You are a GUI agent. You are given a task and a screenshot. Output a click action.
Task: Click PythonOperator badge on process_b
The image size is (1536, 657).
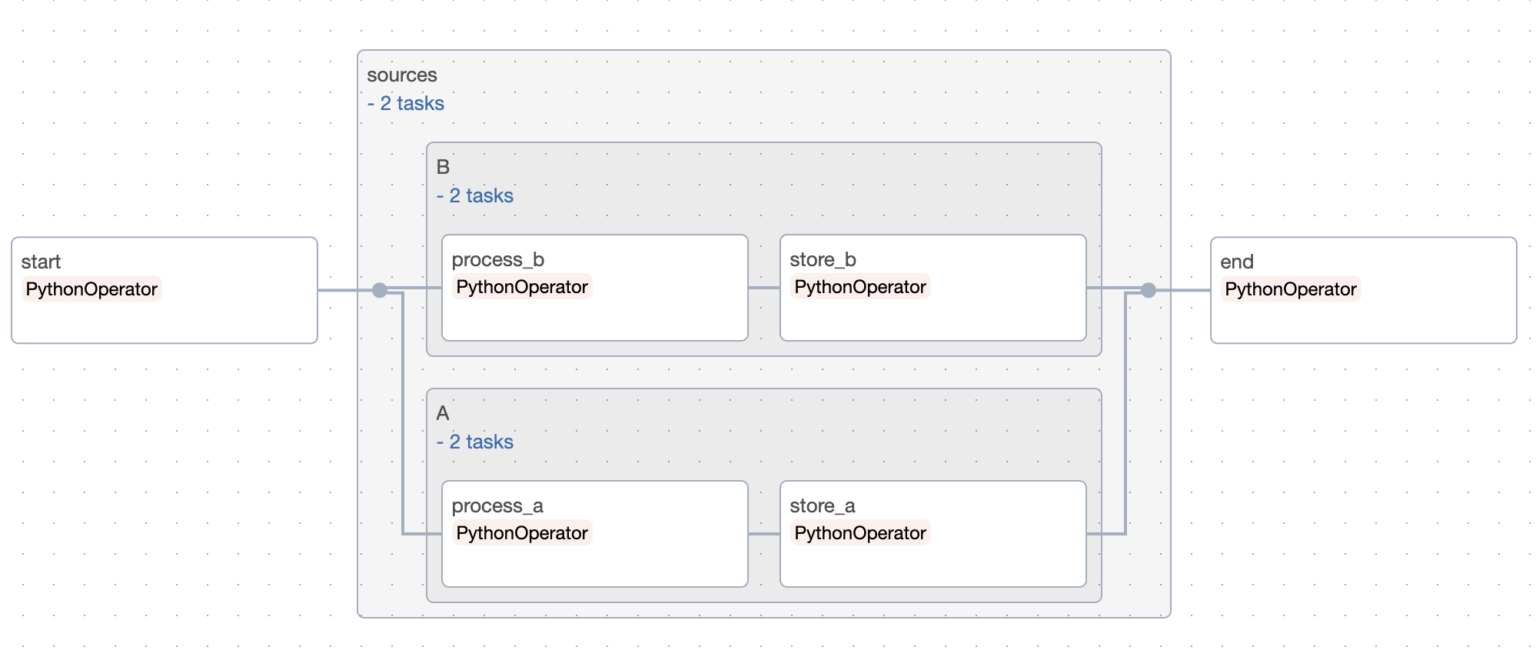(x=522, y=287)
